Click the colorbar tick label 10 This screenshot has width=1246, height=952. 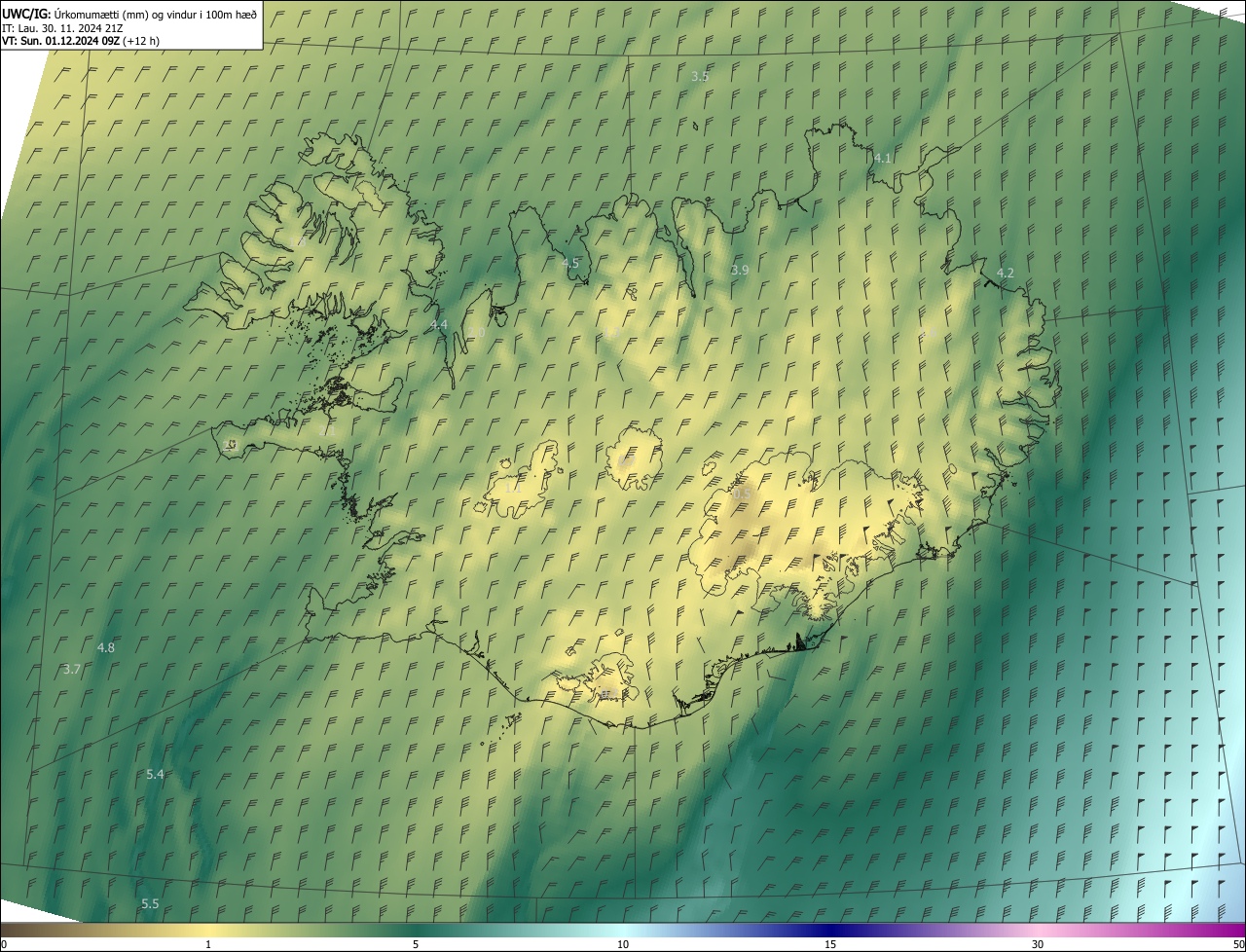pyautogui.click(x=623, y=944)
